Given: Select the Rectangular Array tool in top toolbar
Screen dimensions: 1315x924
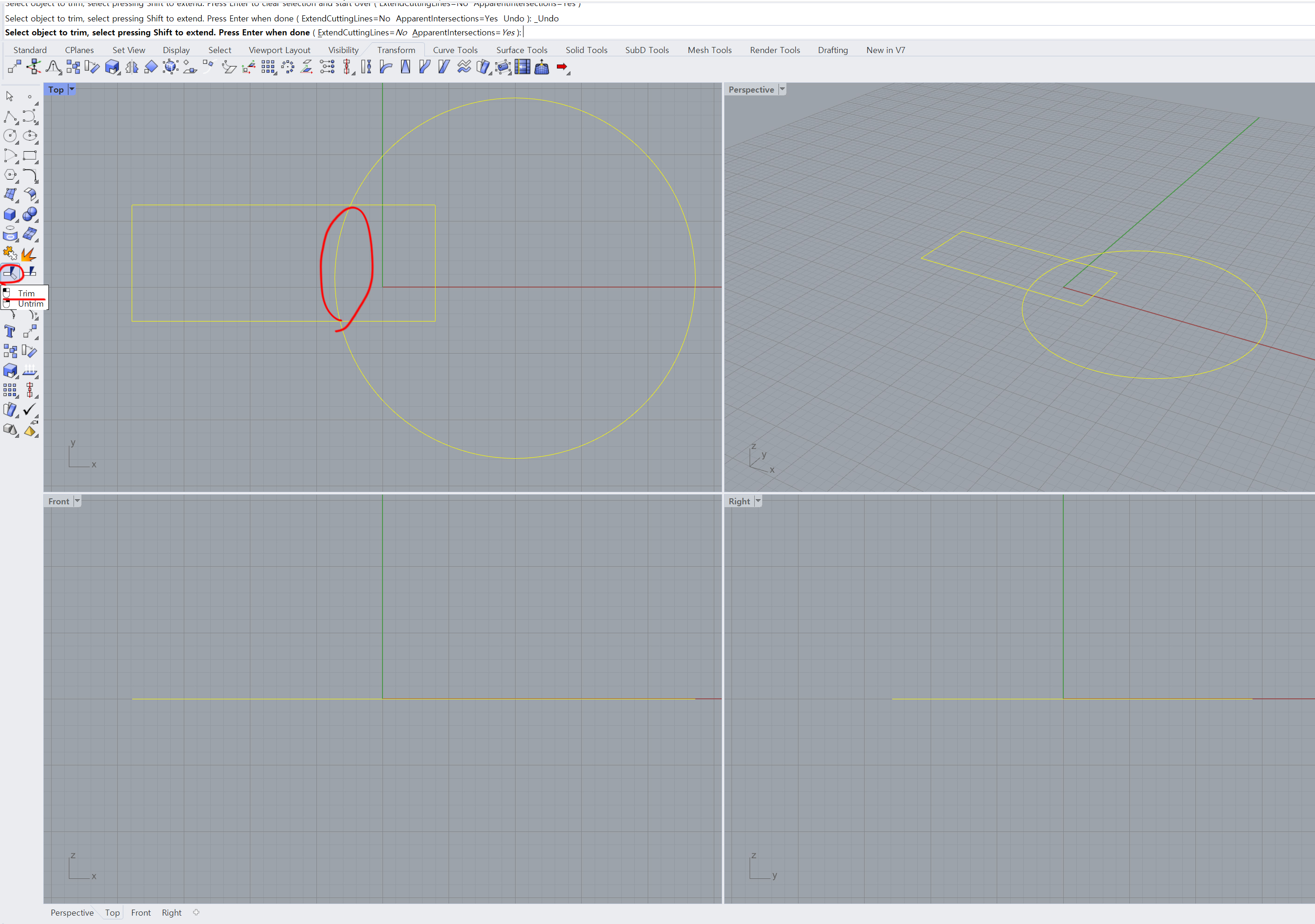Looking at the screenshot, I should click(x=268, y=67).
